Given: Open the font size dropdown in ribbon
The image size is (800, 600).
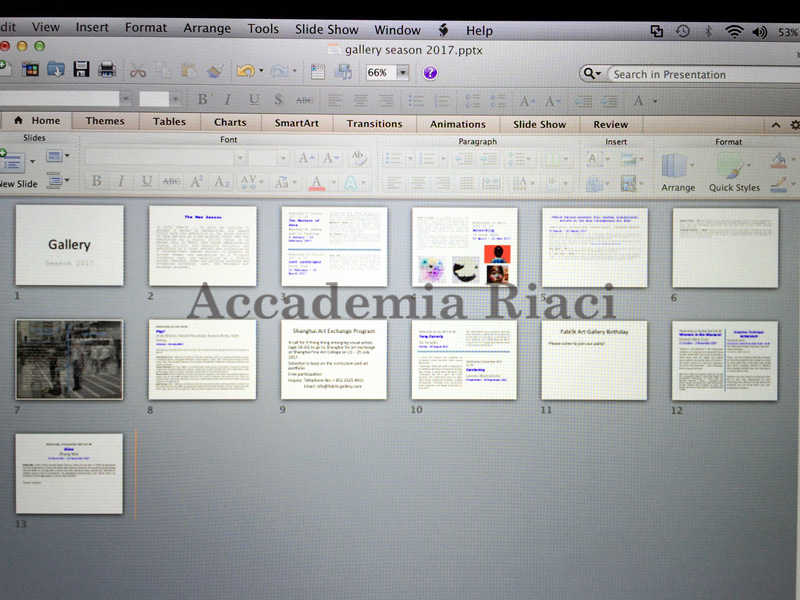Looking at the screenshot, I should (x=283, y=158).
